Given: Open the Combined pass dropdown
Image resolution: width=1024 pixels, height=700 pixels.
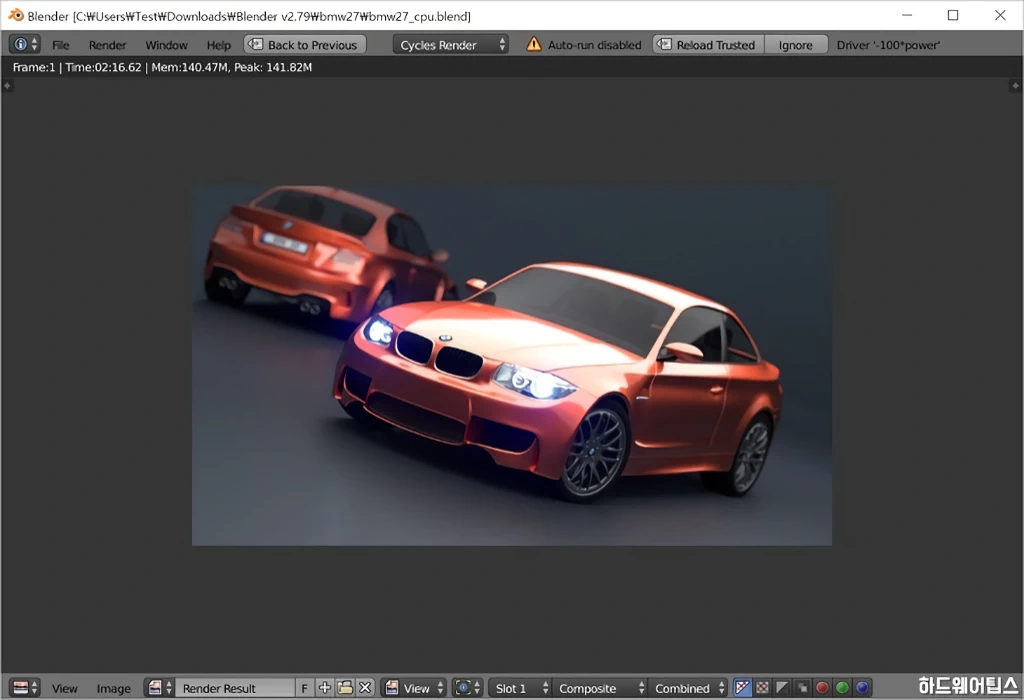Looking at the screenshot, I should click(x=688, y=688).
